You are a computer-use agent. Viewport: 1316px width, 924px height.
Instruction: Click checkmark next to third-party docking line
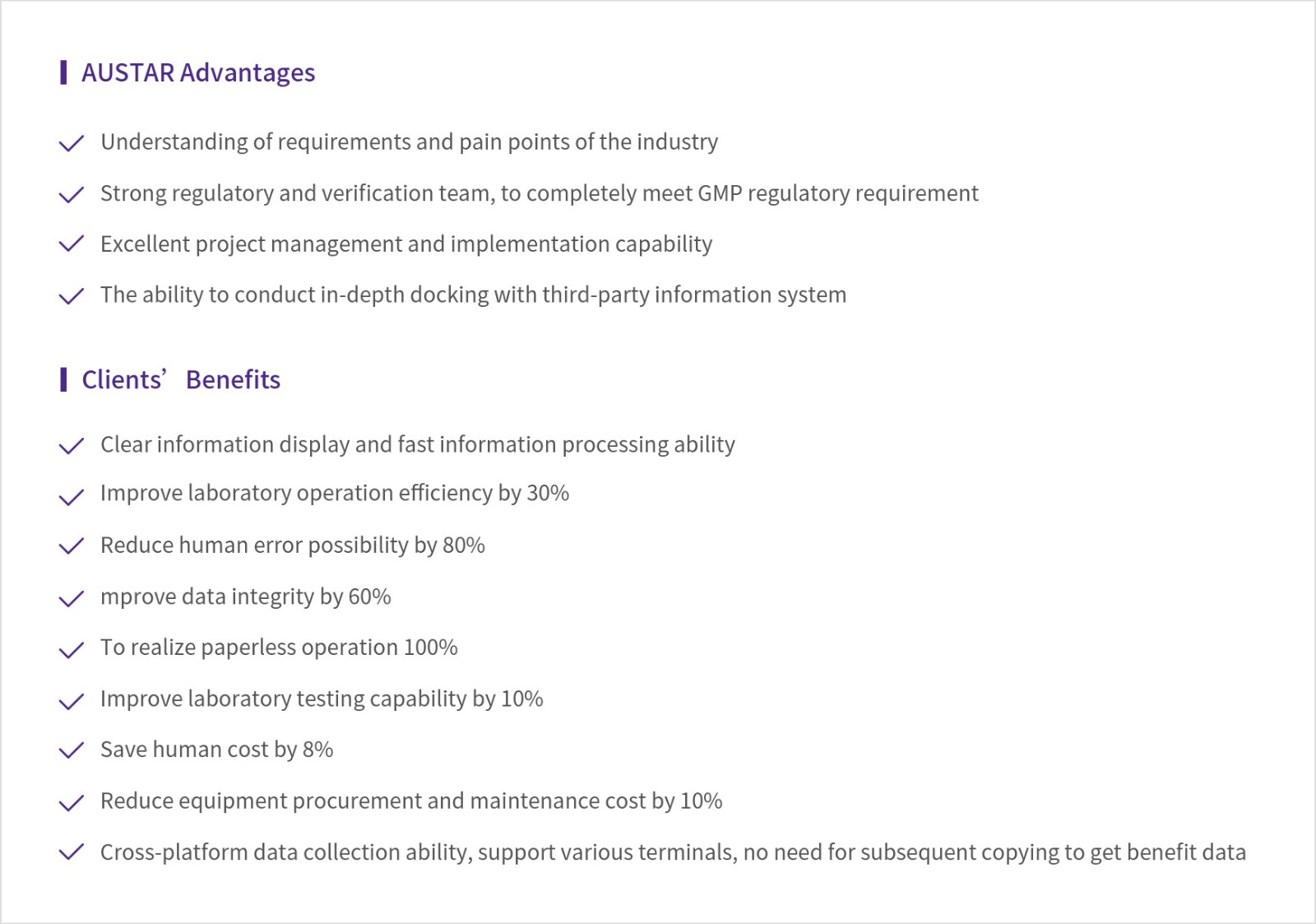tap(72, 295)
